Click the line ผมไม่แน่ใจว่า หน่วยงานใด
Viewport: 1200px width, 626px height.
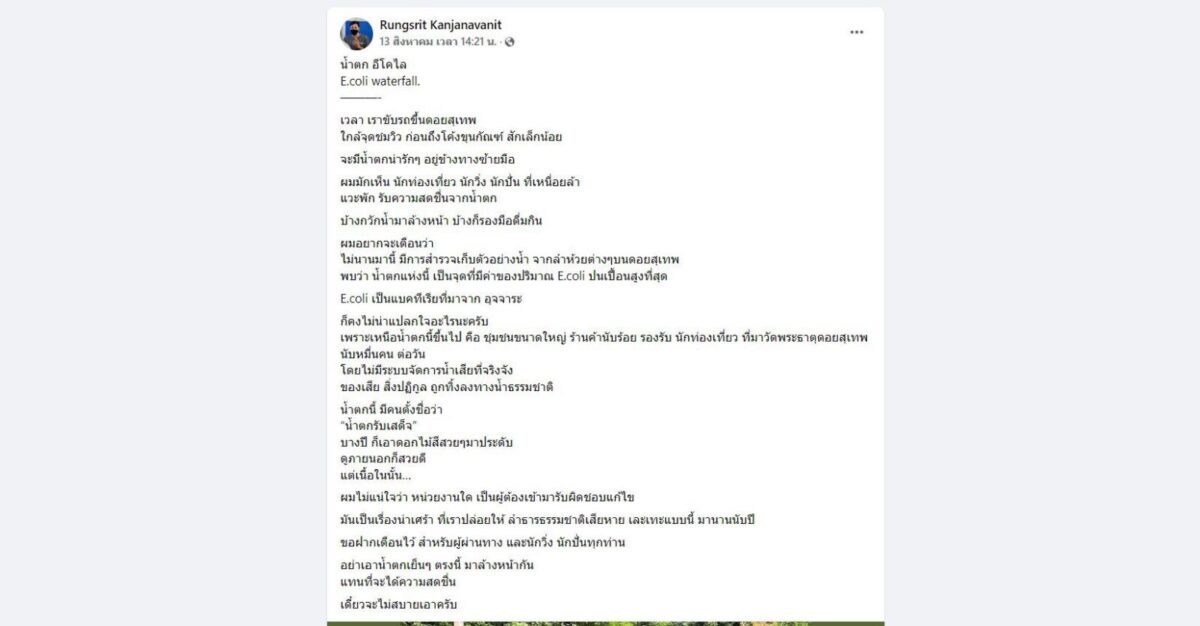[494, 497]
